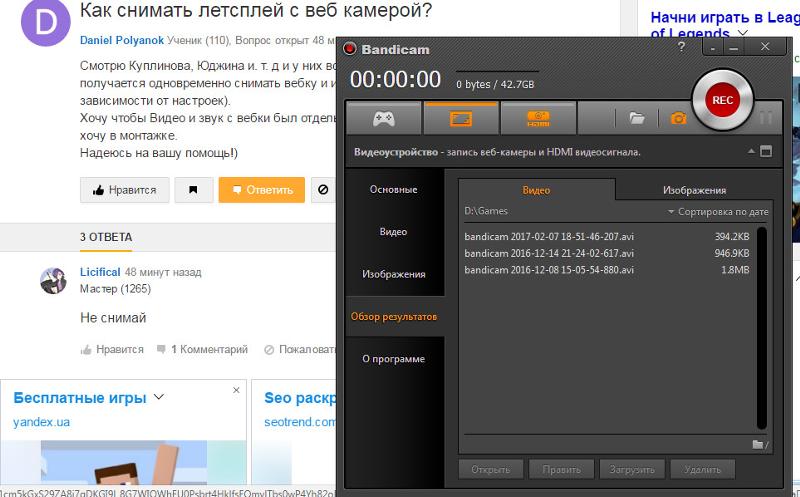Click the Править button
800x497 pixels.
coord(561,469)
